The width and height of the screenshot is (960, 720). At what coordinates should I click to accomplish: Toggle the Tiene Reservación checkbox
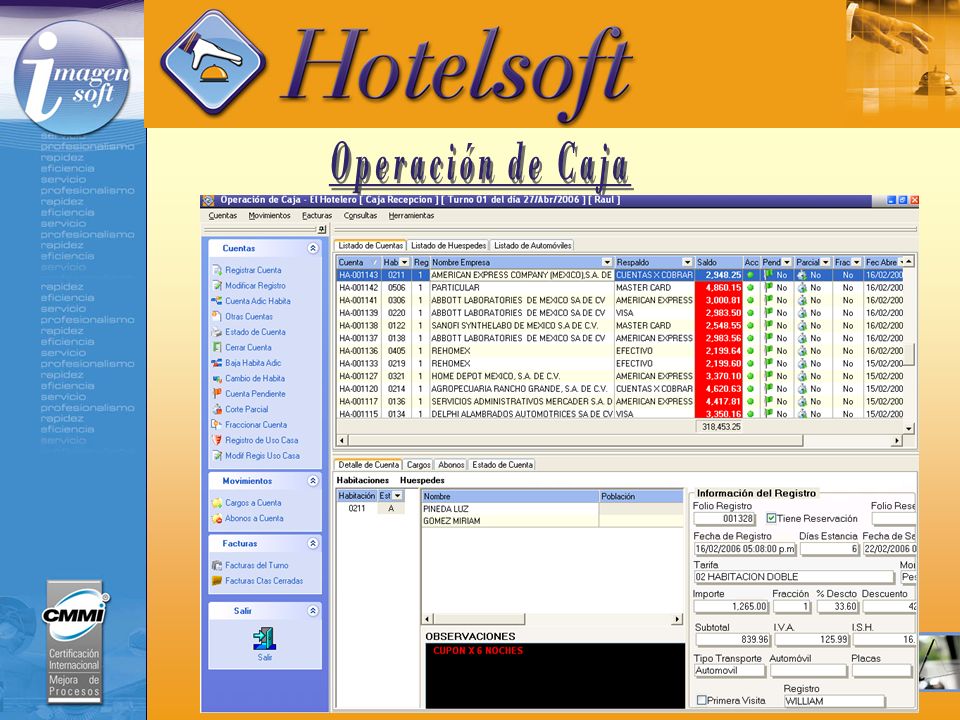(x=771, y=518)
